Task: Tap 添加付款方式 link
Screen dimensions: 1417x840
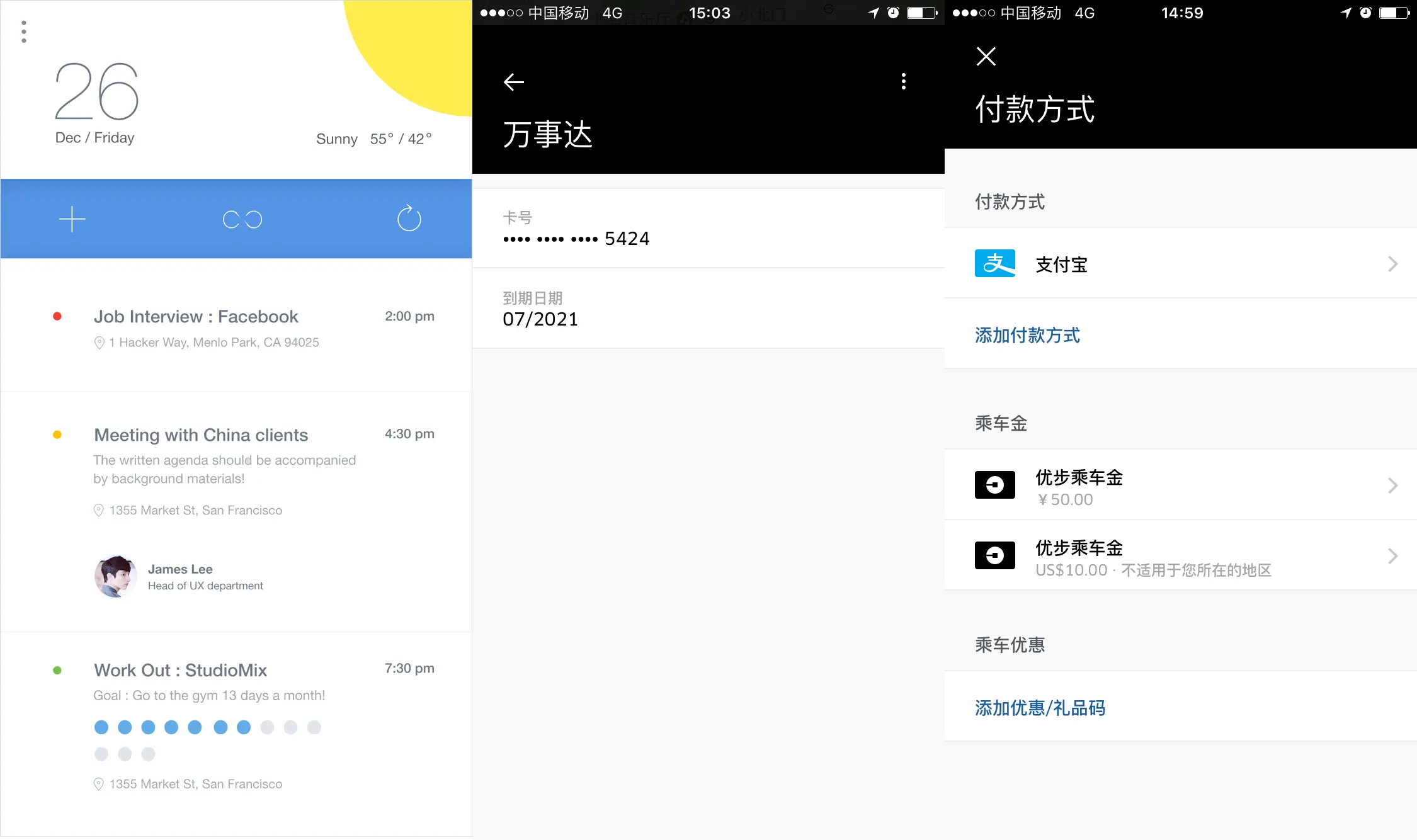Action: pos(1028,335)
